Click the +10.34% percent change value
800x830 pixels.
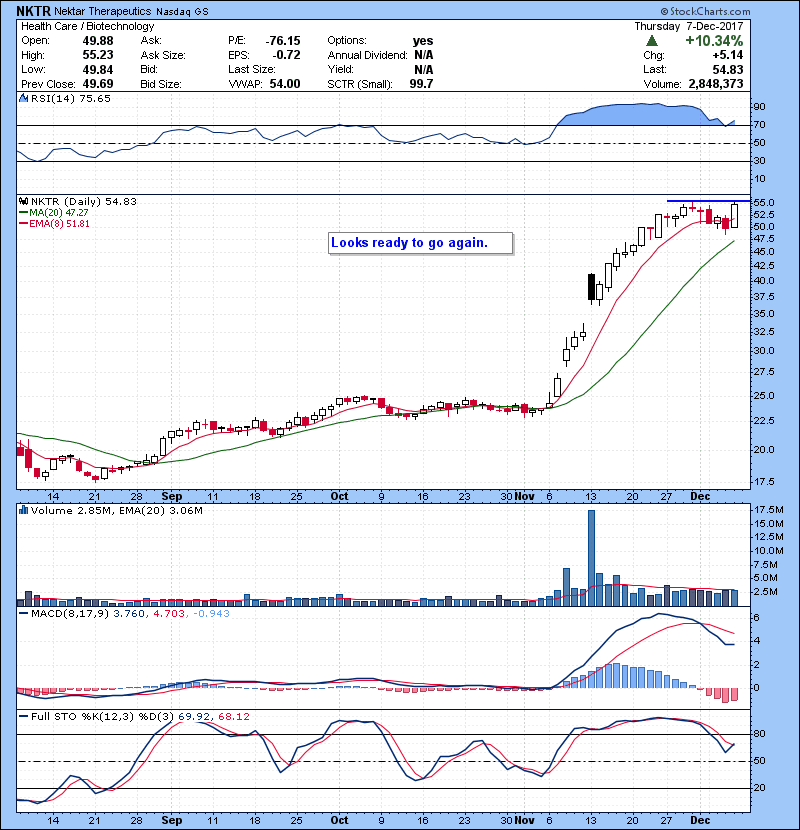pos(714,41)
